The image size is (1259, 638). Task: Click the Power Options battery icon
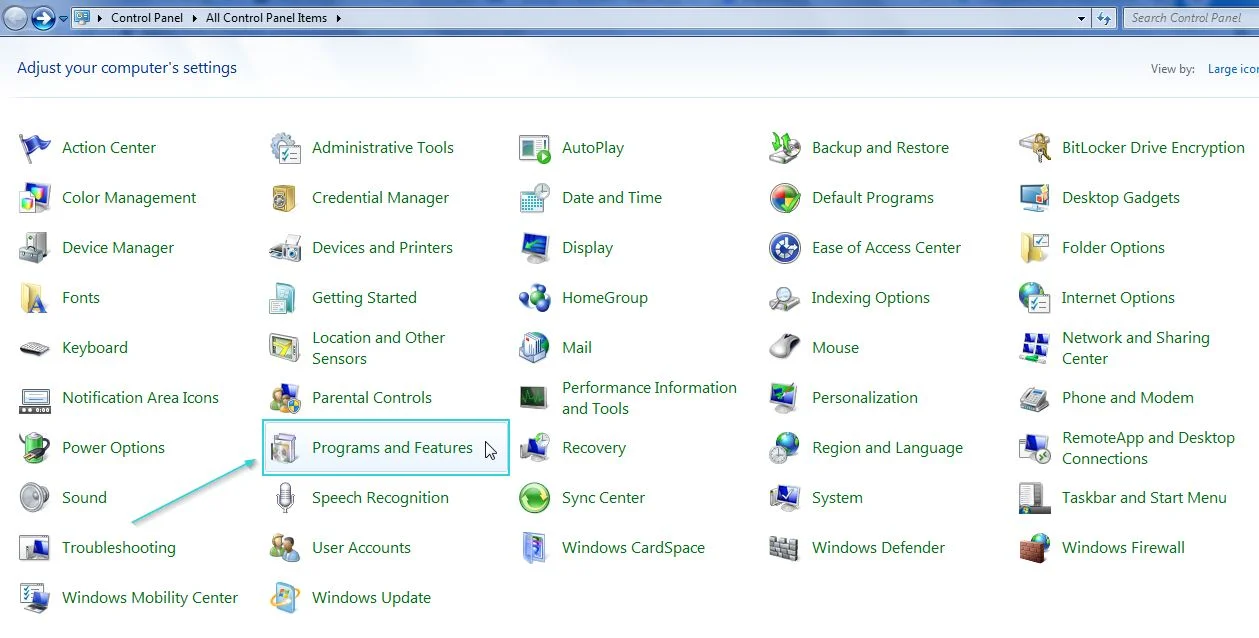[35, 448]
